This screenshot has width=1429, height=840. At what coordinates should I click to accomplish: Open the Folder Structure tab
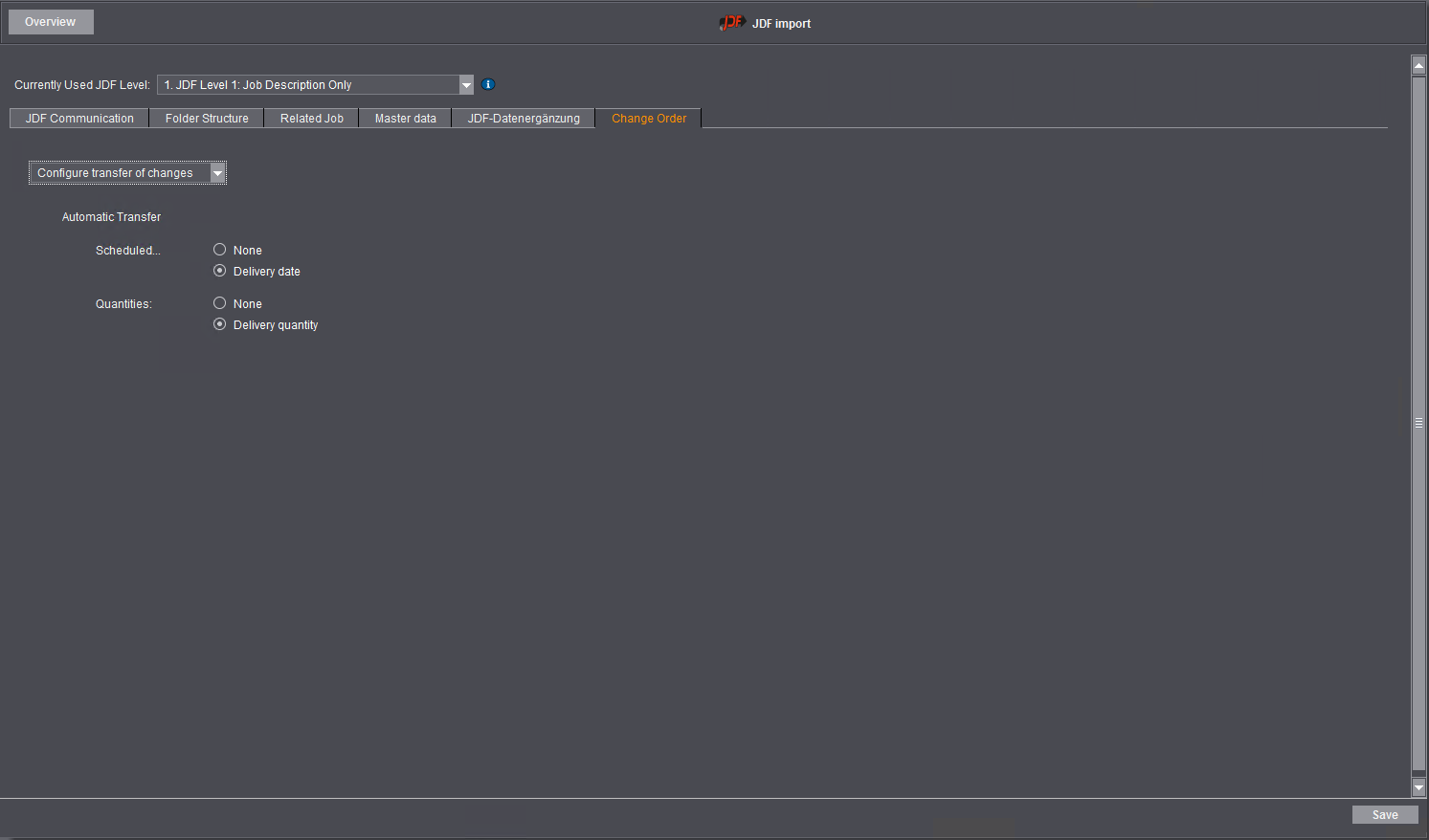click(206, 118)
